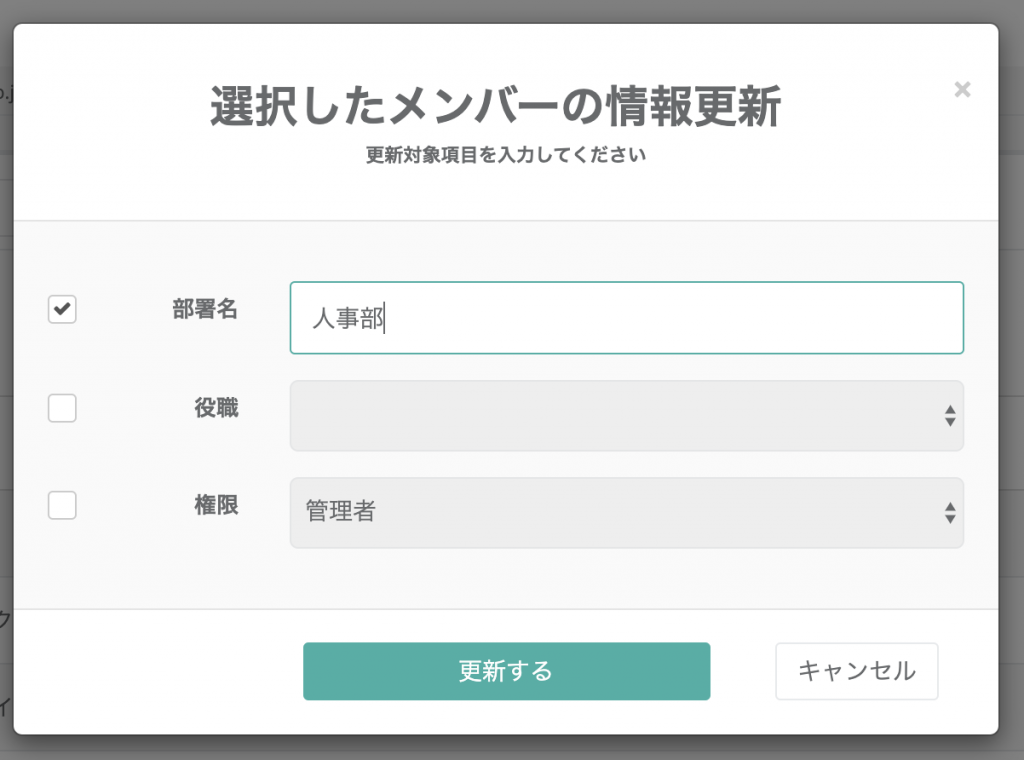Enable the 役職 checkbox
Viewport: 1024px width, 760px height.
tap(62, 408)
